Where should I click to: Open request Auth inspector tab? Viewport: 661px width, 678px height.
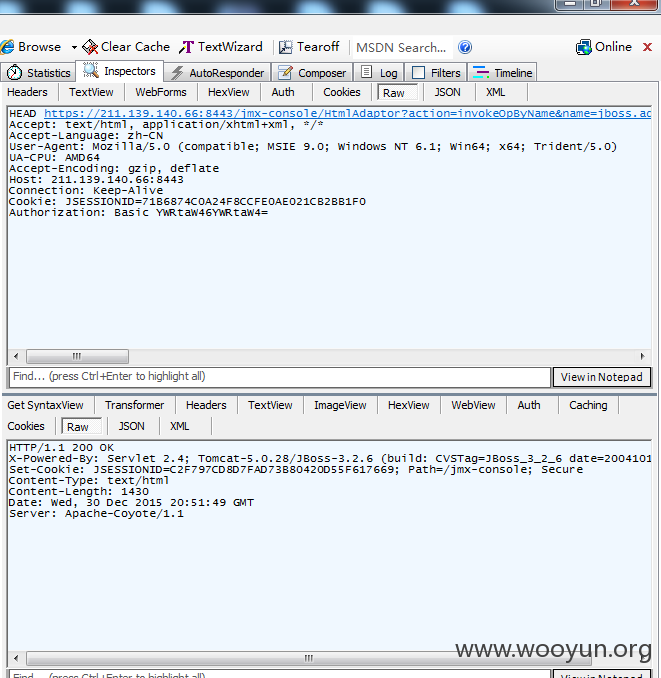[283, 92]
